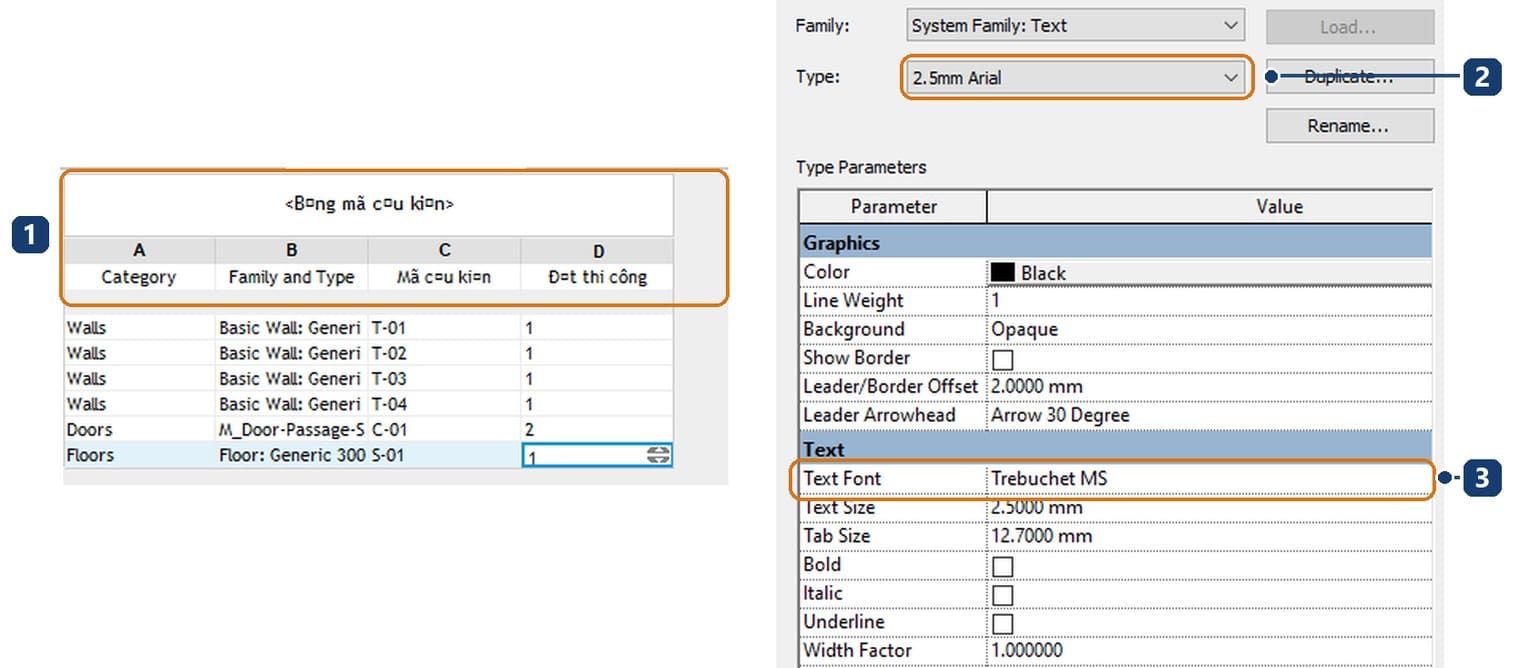
Task: Click the spinner icon in the Floors row
Action: pos(658,455)
